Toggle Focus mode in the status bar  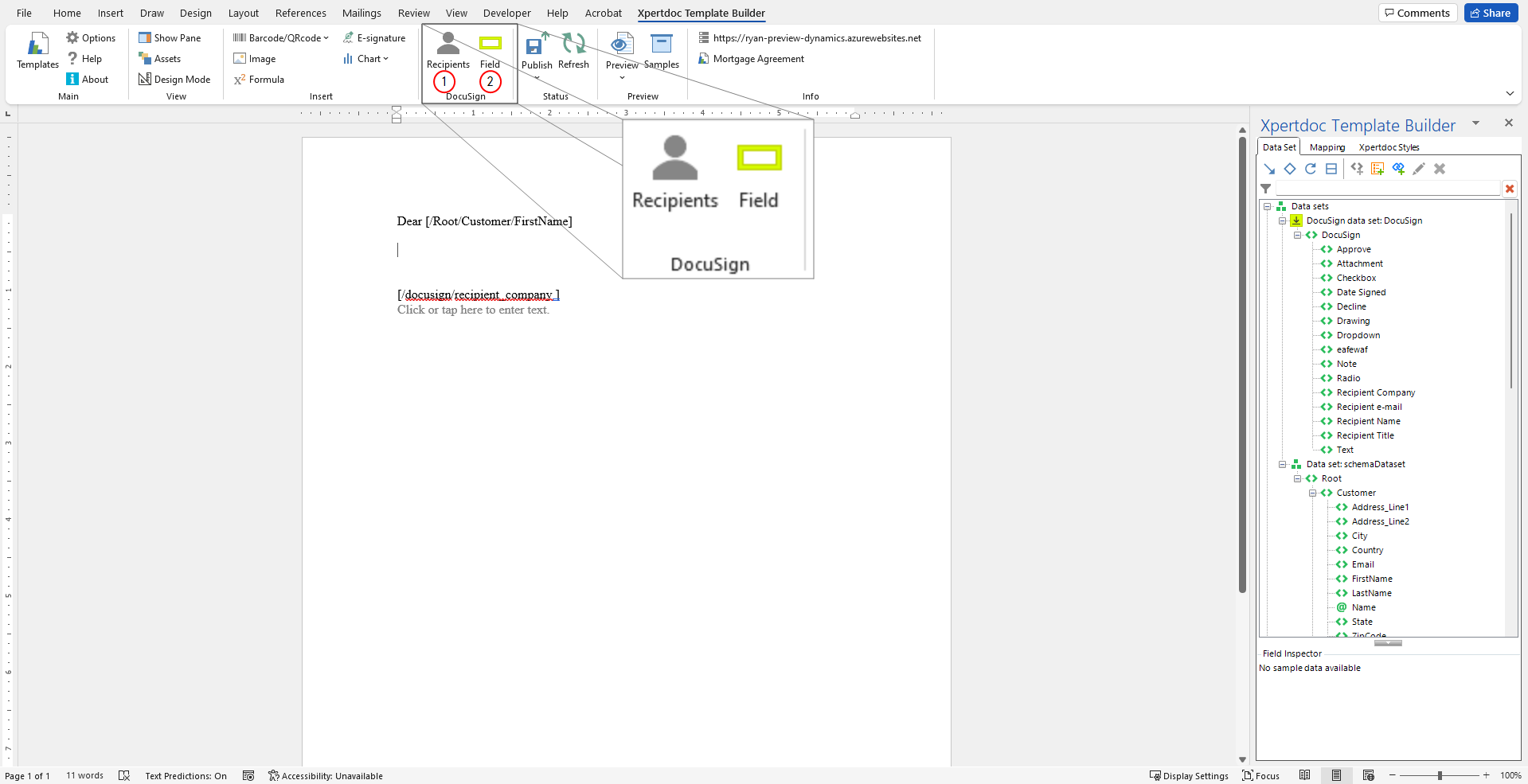click(1260, 776)
